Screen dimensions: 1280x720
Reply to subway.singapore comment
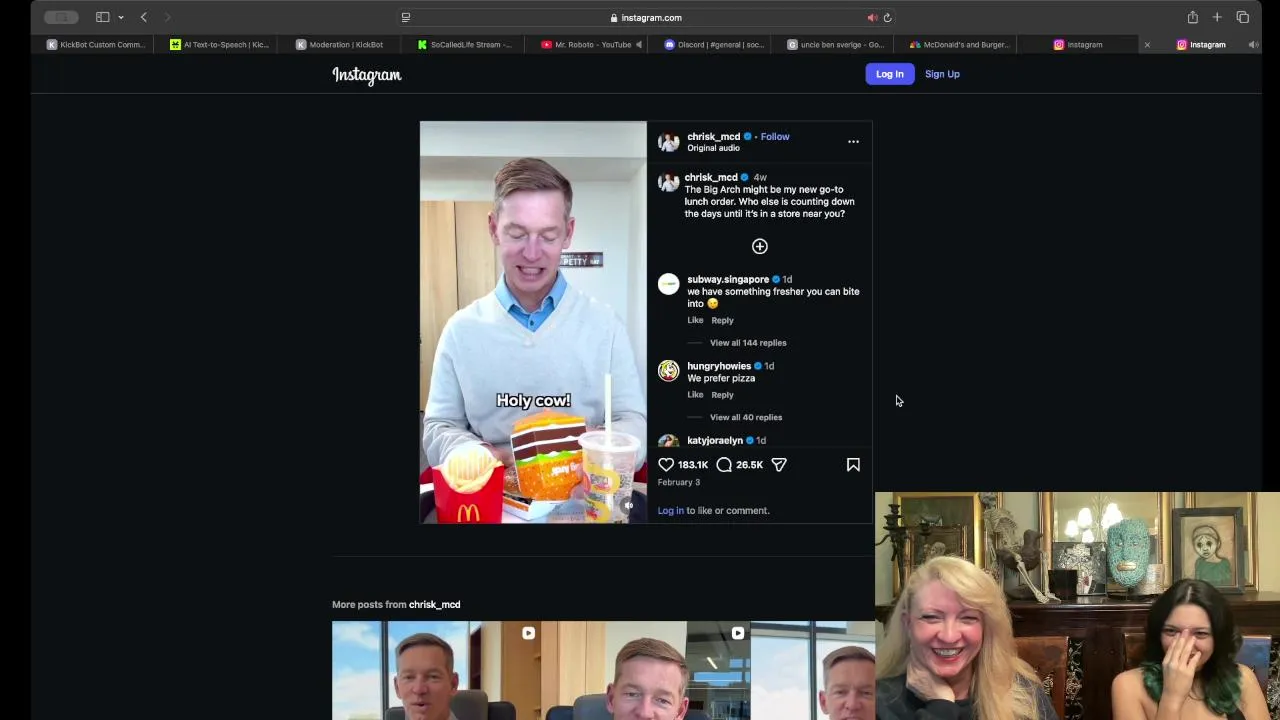coord(722,320)
